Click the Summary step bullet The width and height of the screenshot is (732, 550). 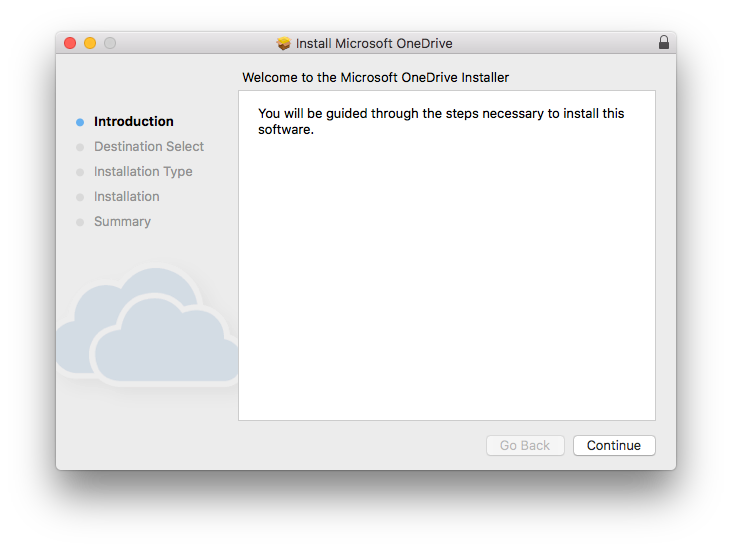80,222
